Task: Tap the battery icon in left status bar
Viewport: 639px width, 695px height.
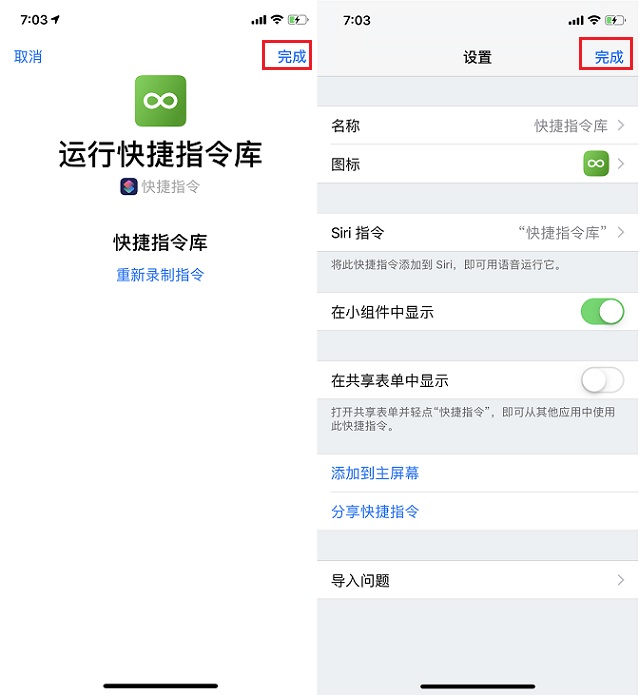Action: pyautogui.click(x=298, y=20)
